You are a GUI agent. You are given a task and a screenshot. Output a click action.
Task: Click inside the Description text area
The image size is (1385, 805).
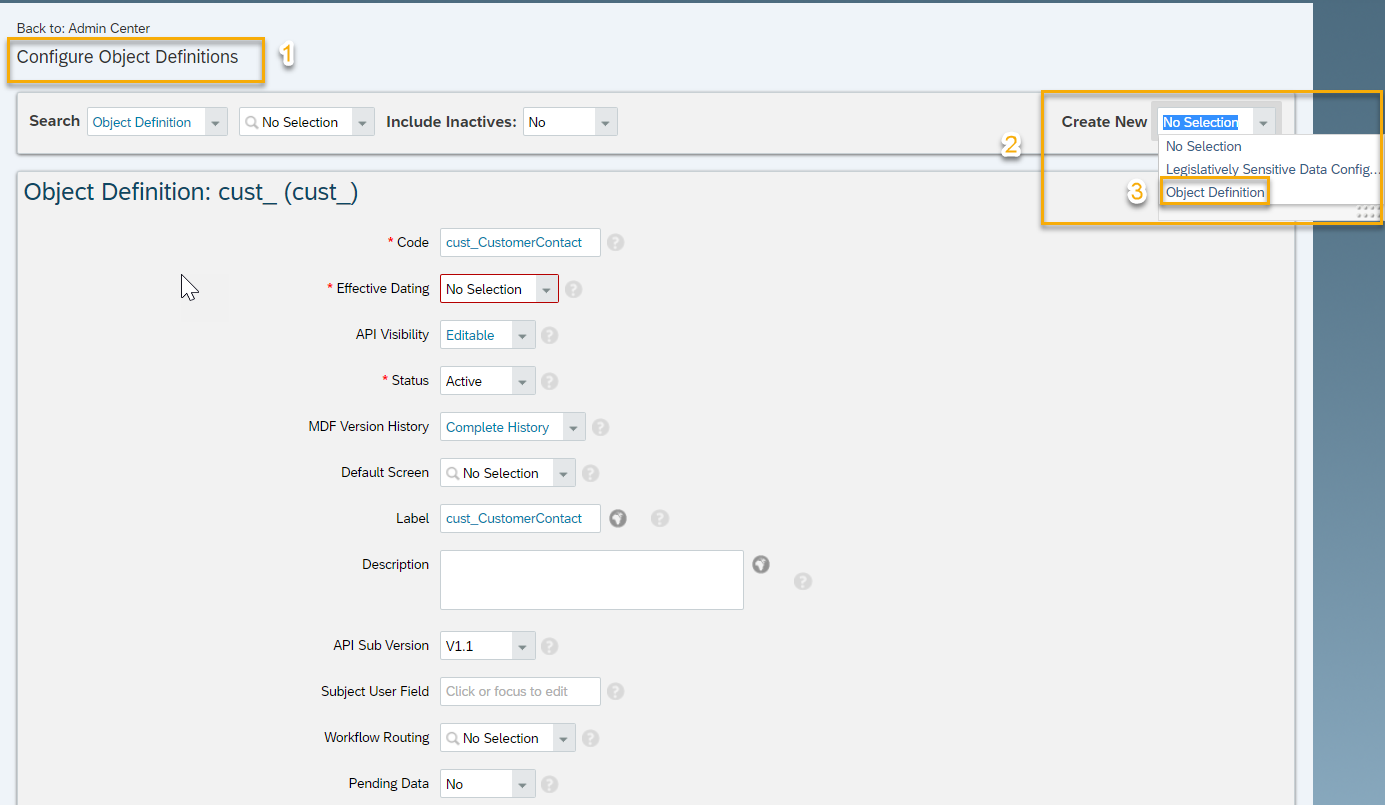point(592,580)
